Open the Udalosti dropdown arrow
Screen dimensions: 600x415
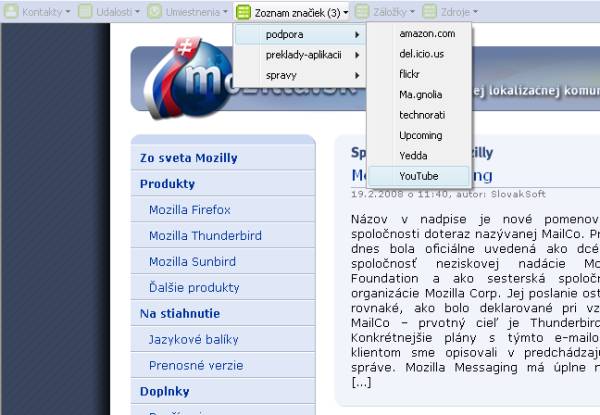click(x=137, y=12)
